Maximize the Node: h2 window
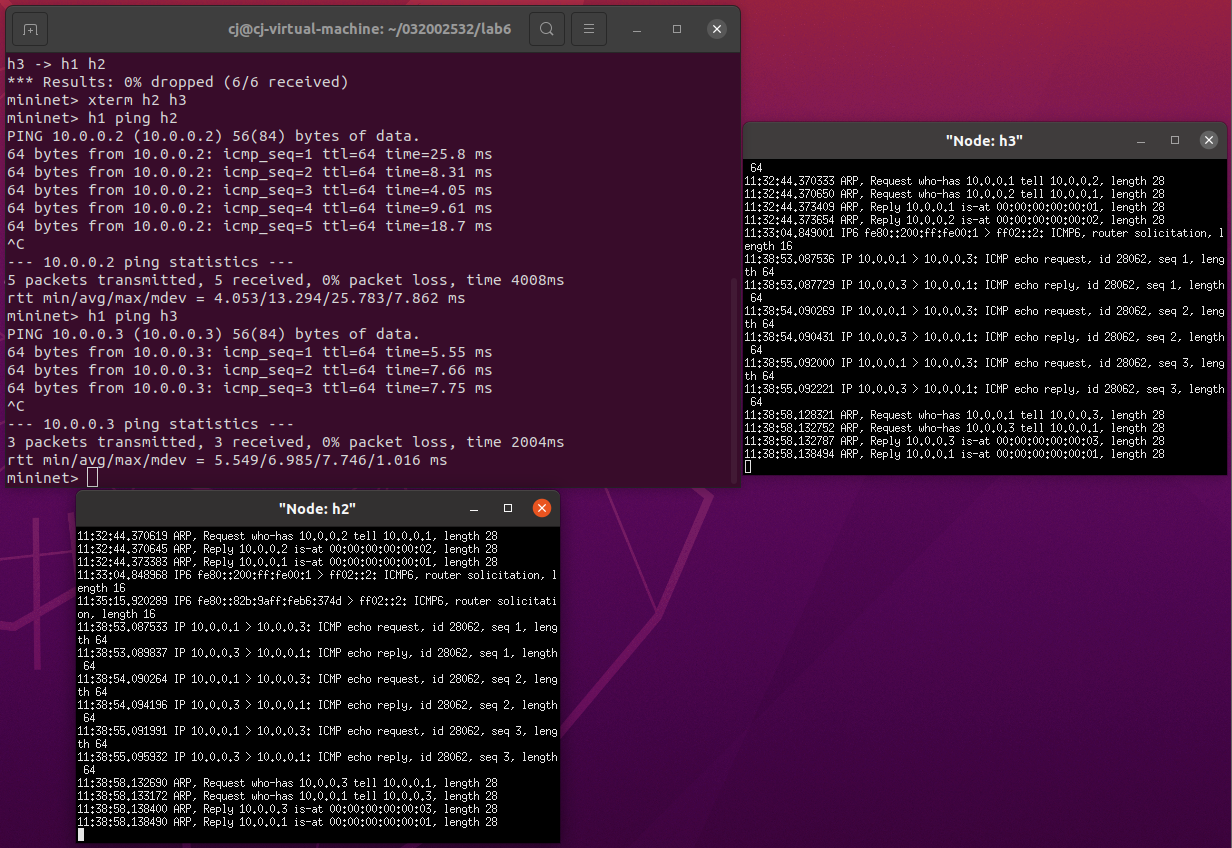The width and height of the screenshot is (1232, 848). click(x=508, y=509)
